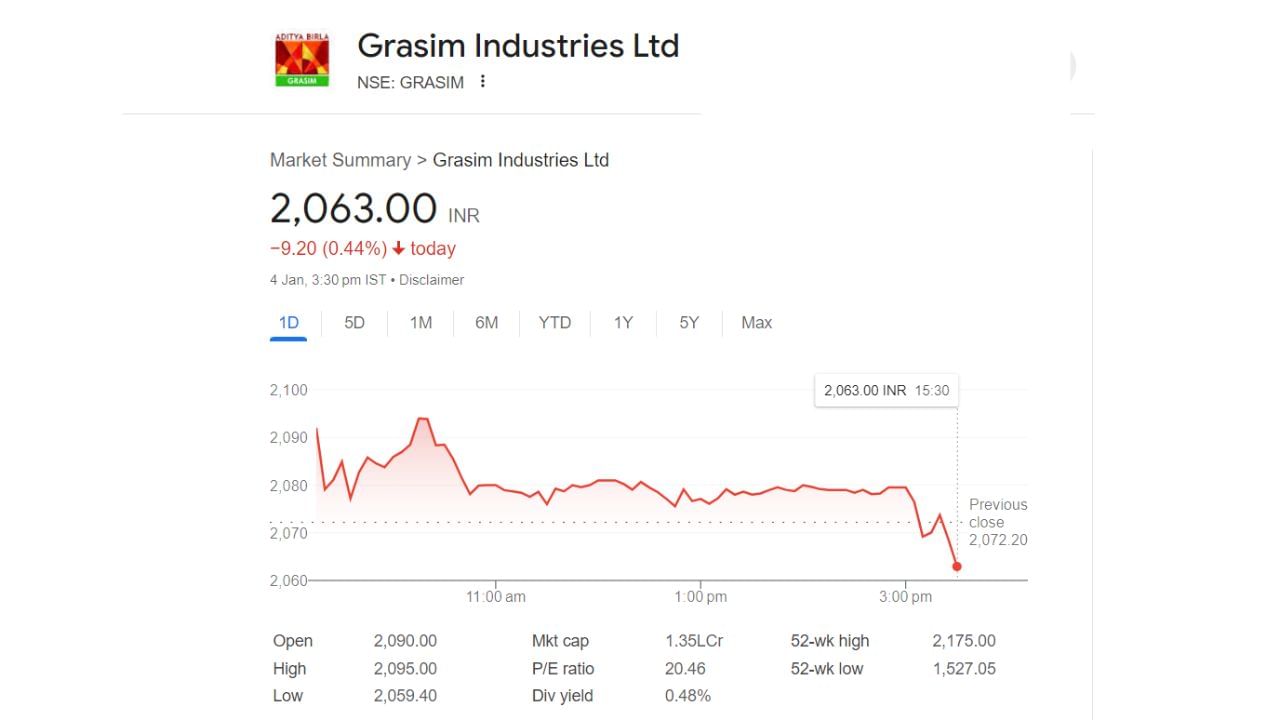
Task: Switch chart to YTD view
Action: click(x=554, y=323)
